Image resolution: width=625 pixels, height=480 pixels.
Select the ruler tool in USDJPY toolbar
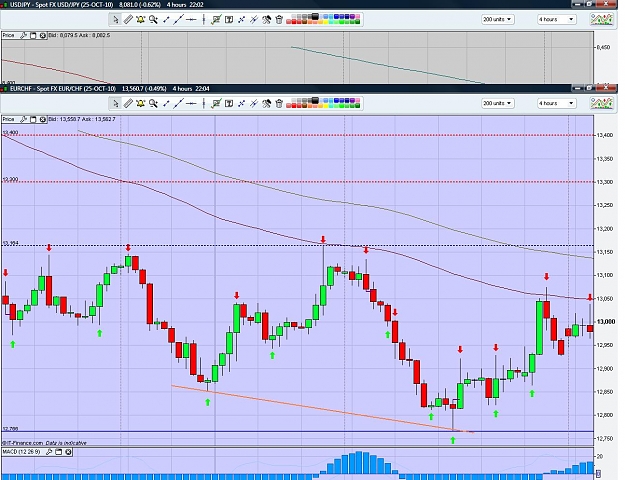click(x=128, y=20)
